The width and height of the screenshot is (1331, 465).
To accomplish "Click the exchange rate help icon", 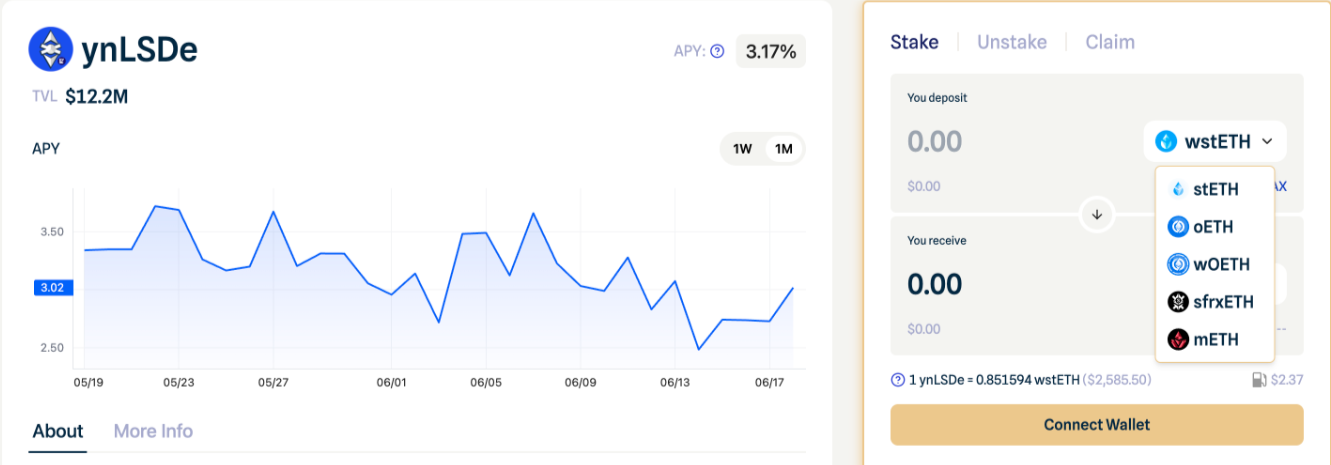I will pyautogui.click(x=898, y=380).
